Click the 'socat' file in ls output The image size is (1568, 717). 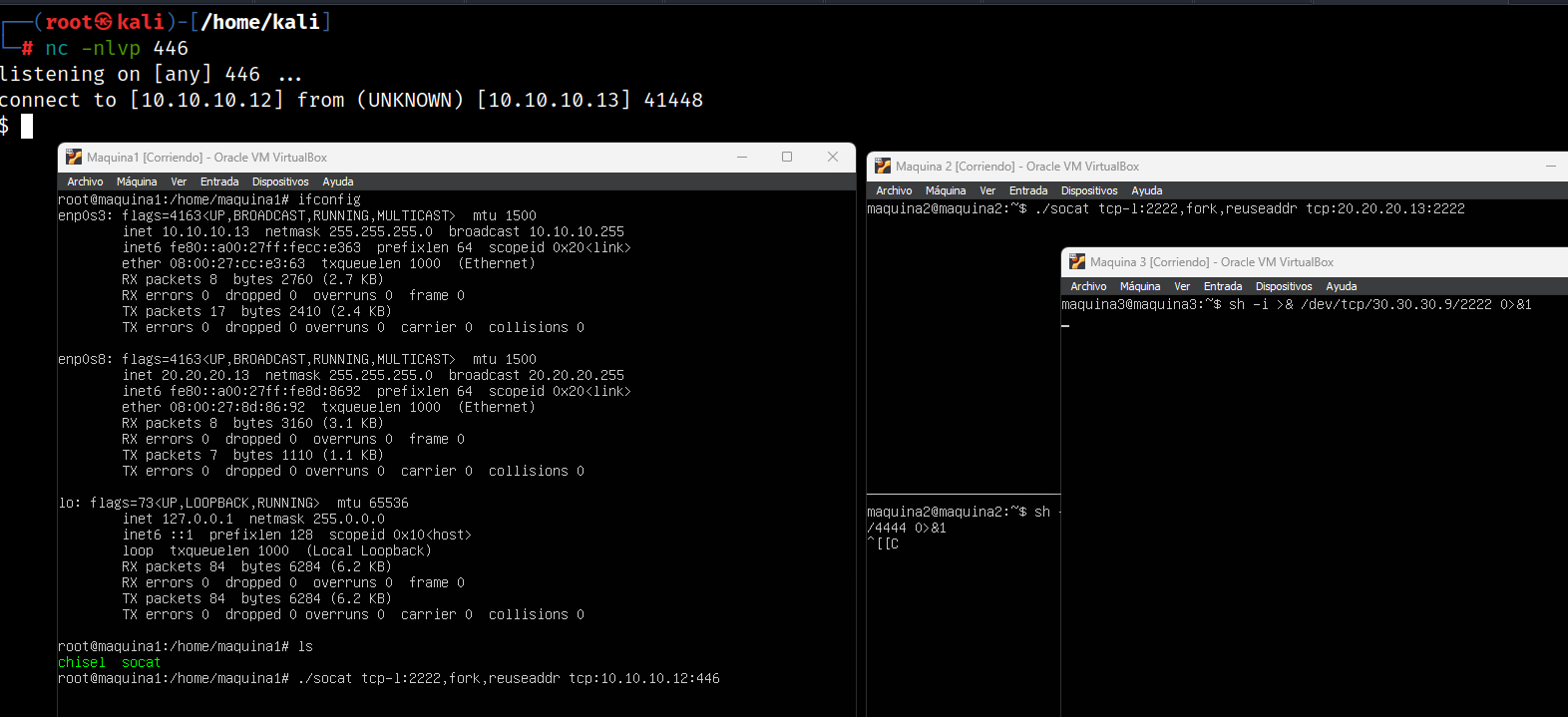point(142,662)
